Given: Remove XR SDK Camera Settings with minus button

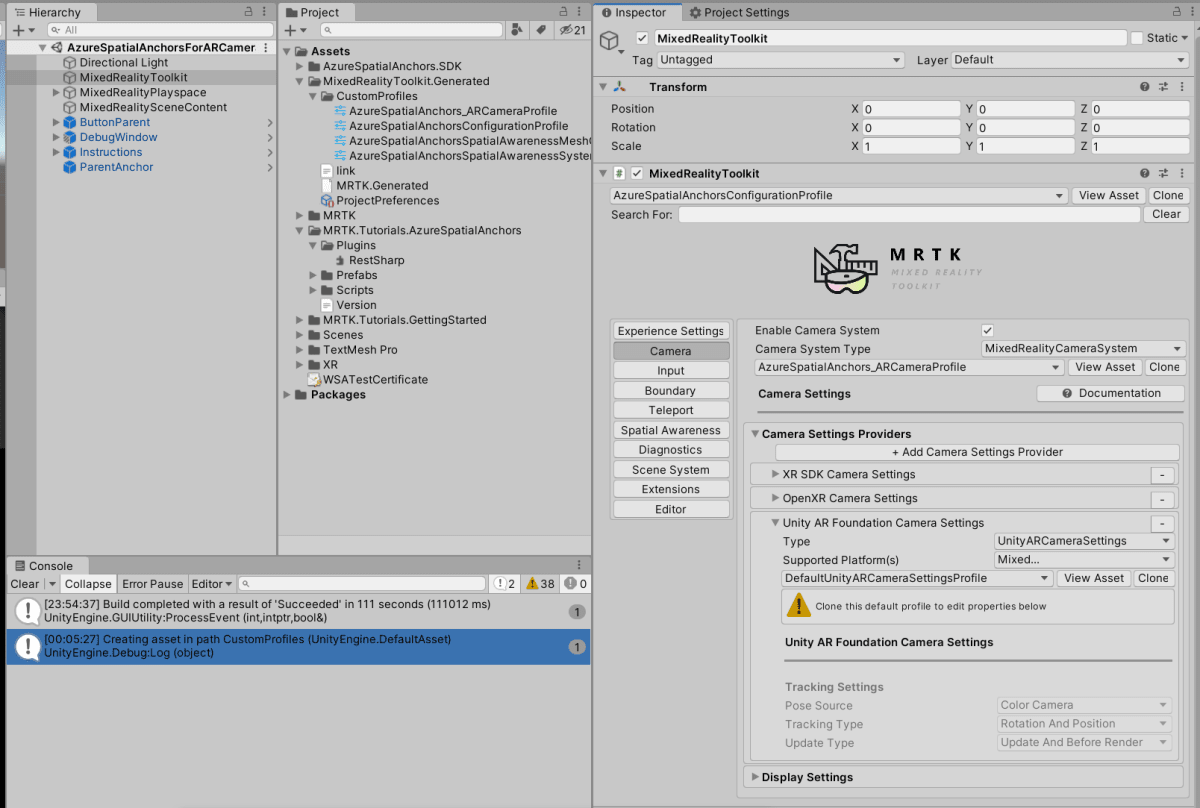Looking at the screenshot, I should tap(1162, 475).
